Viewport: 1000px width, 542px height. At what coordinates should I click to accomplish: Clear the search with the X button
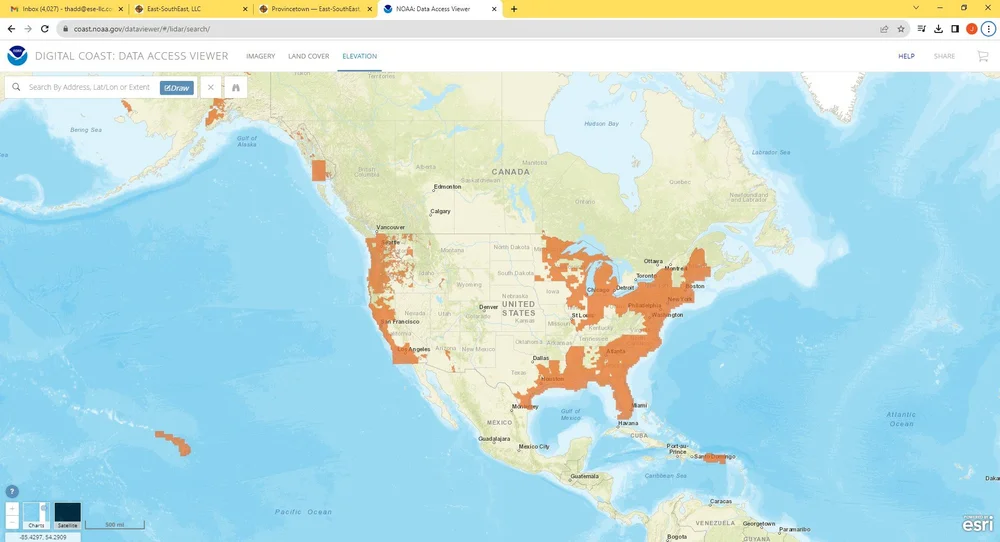point(210,87)
